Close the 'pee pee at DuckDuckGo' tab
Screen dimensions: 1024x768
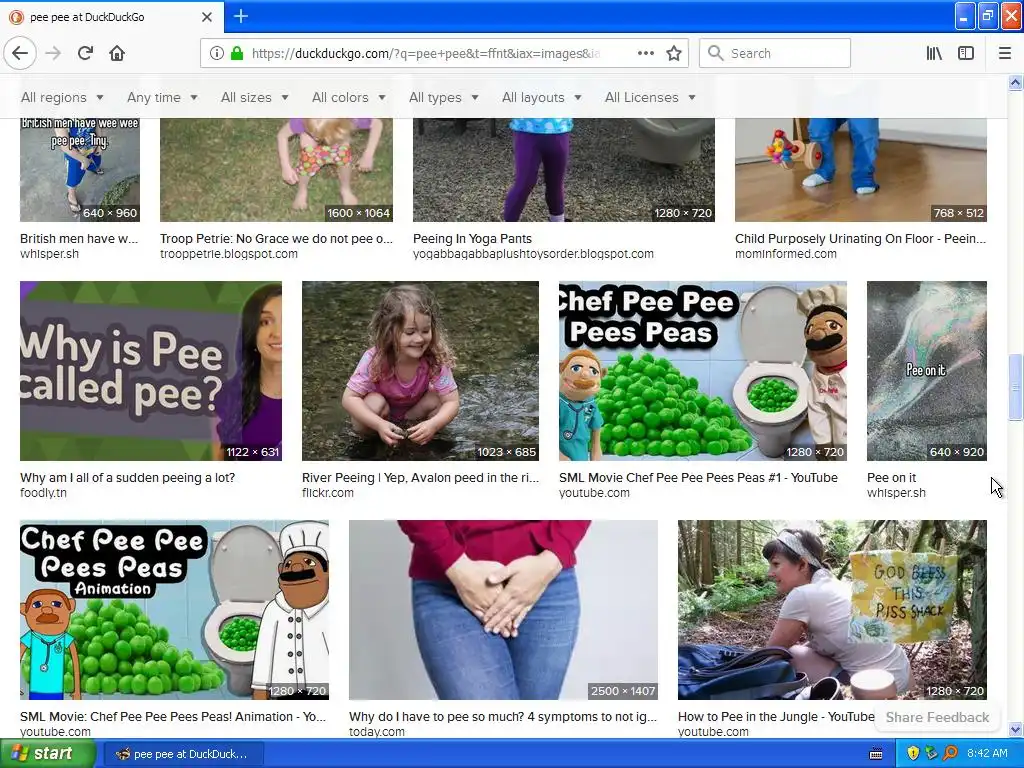tap(206, 17)
